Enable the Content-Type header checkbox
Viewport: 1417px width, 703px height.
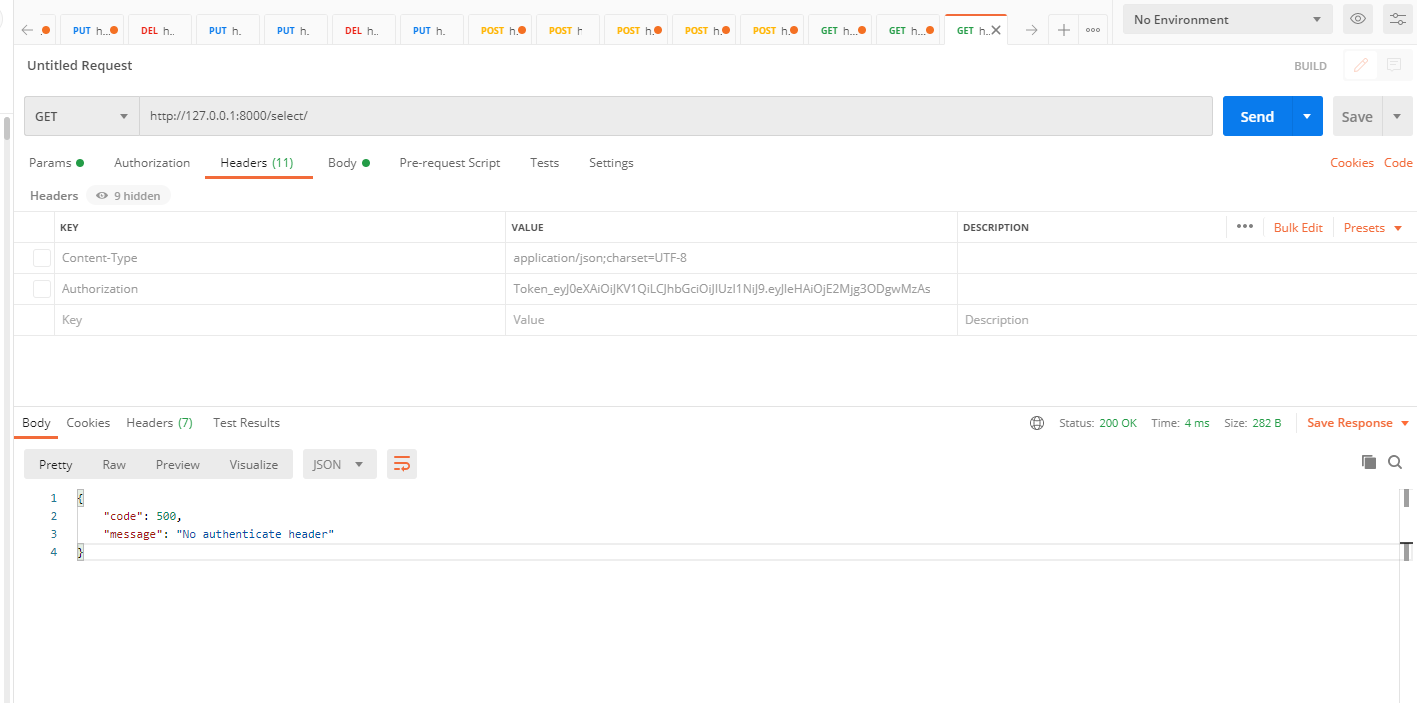click(42, 258)
